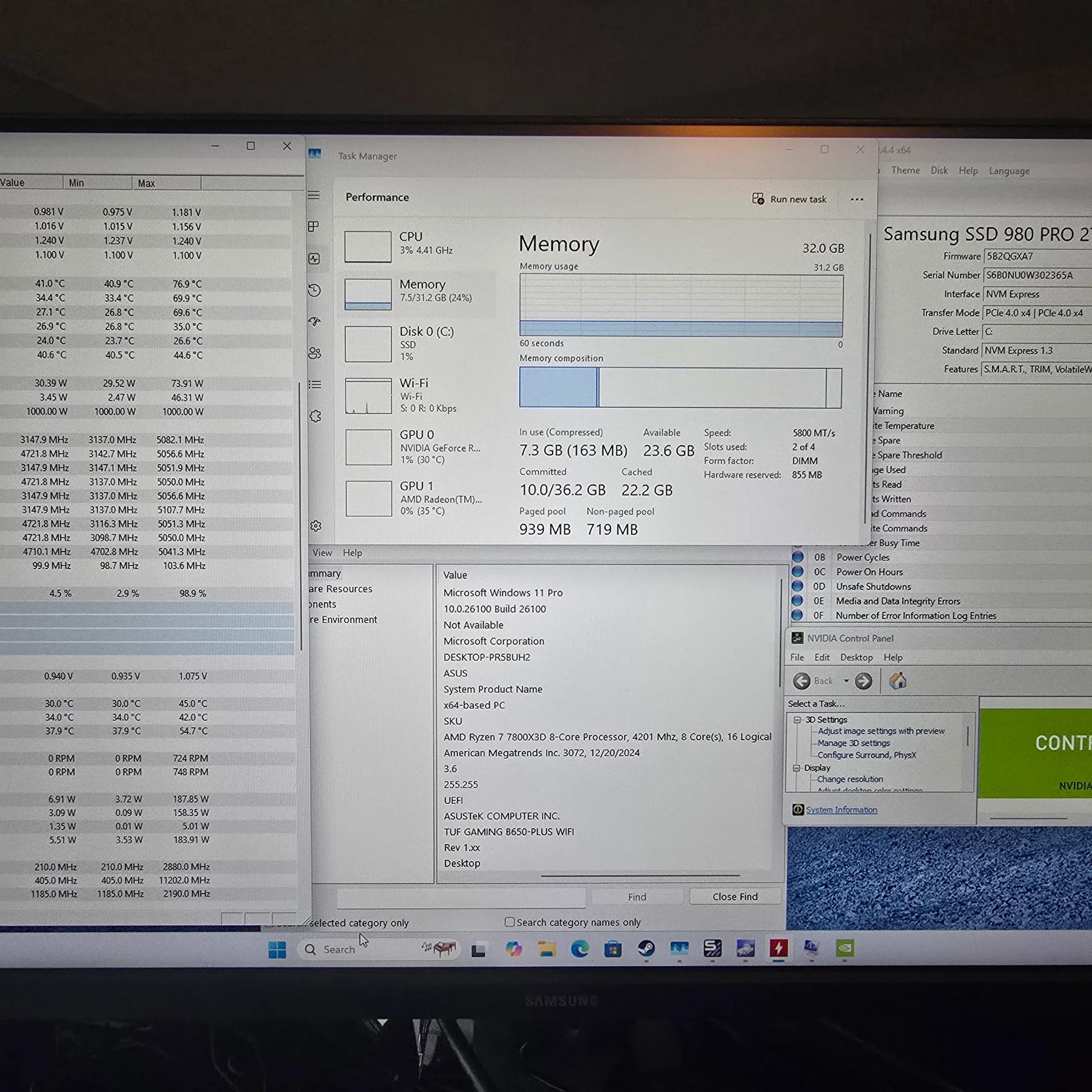Open Task Manager Users page icon
The height and width of the screenshot is (1092, 1092).
click(315, 354)
